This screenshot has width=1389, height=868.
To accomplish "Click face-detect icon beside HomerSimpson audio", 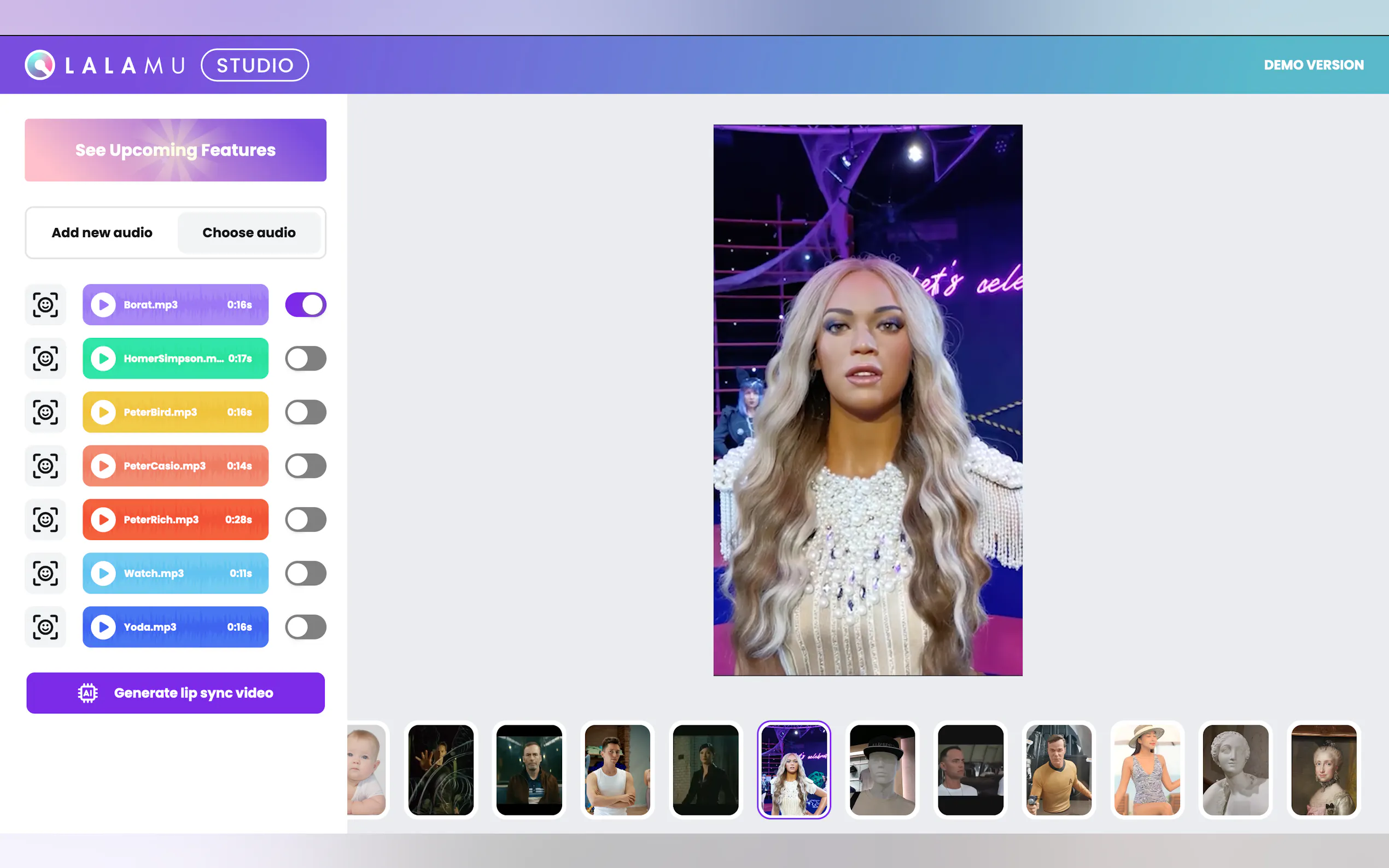I will [45, 358].
